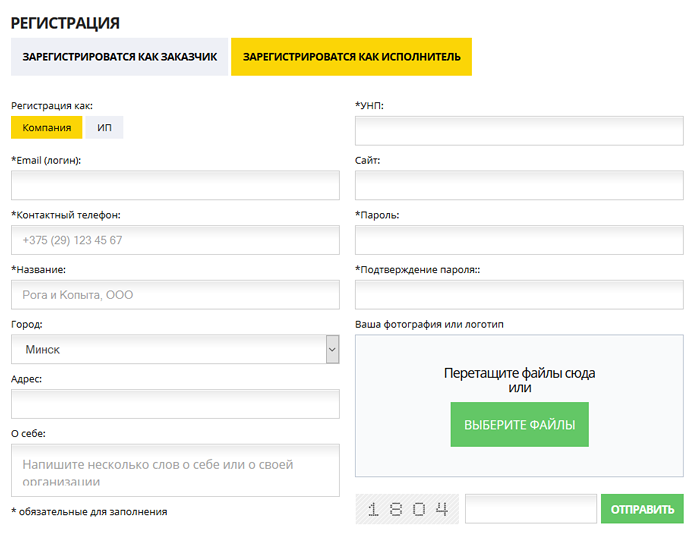The width and height of the screenshot is (700, 544).
Task: Focus the 'УНП' input field
Action: pos(519,131)
